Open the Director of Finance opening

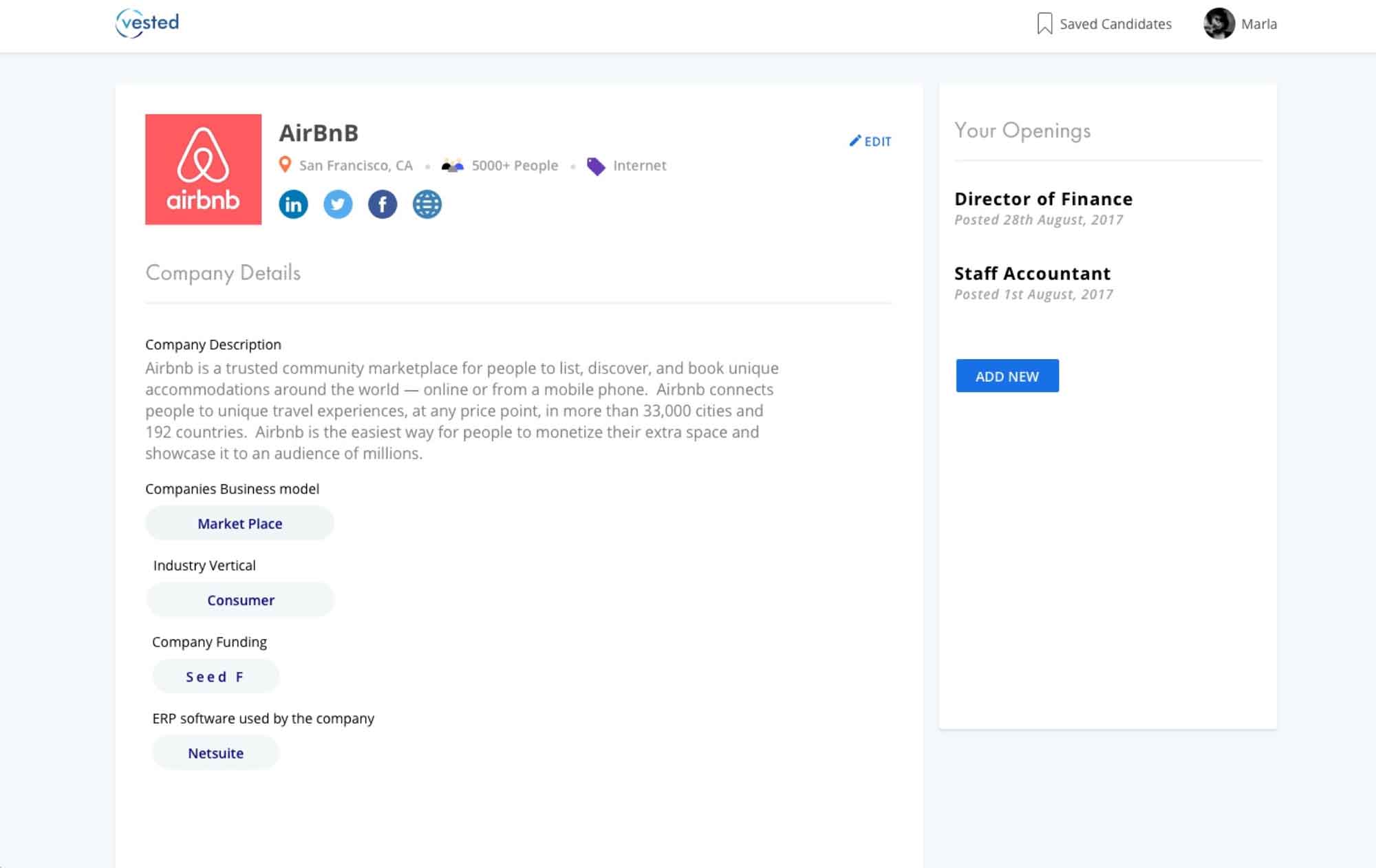click(x=1043, y=199)
